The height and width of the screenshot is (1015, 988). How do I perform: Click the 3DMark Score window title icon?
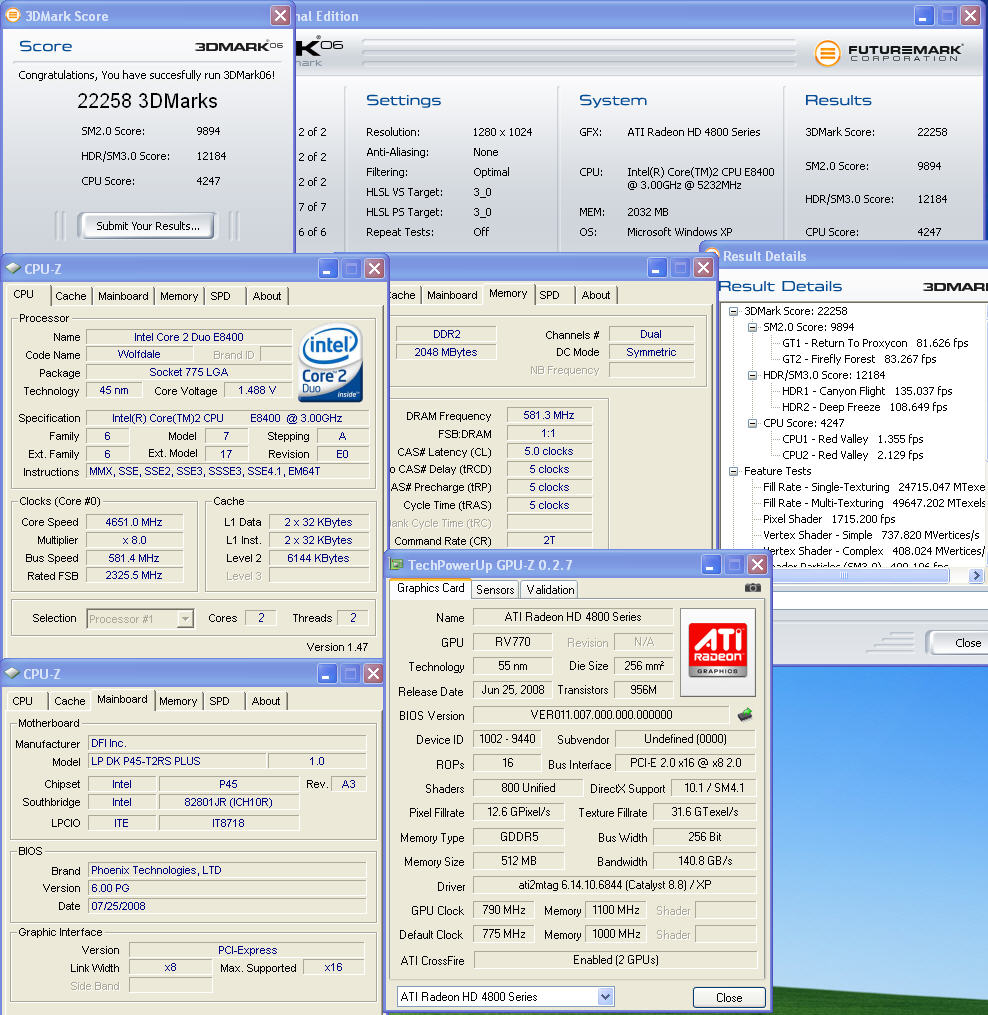[12, 15]
